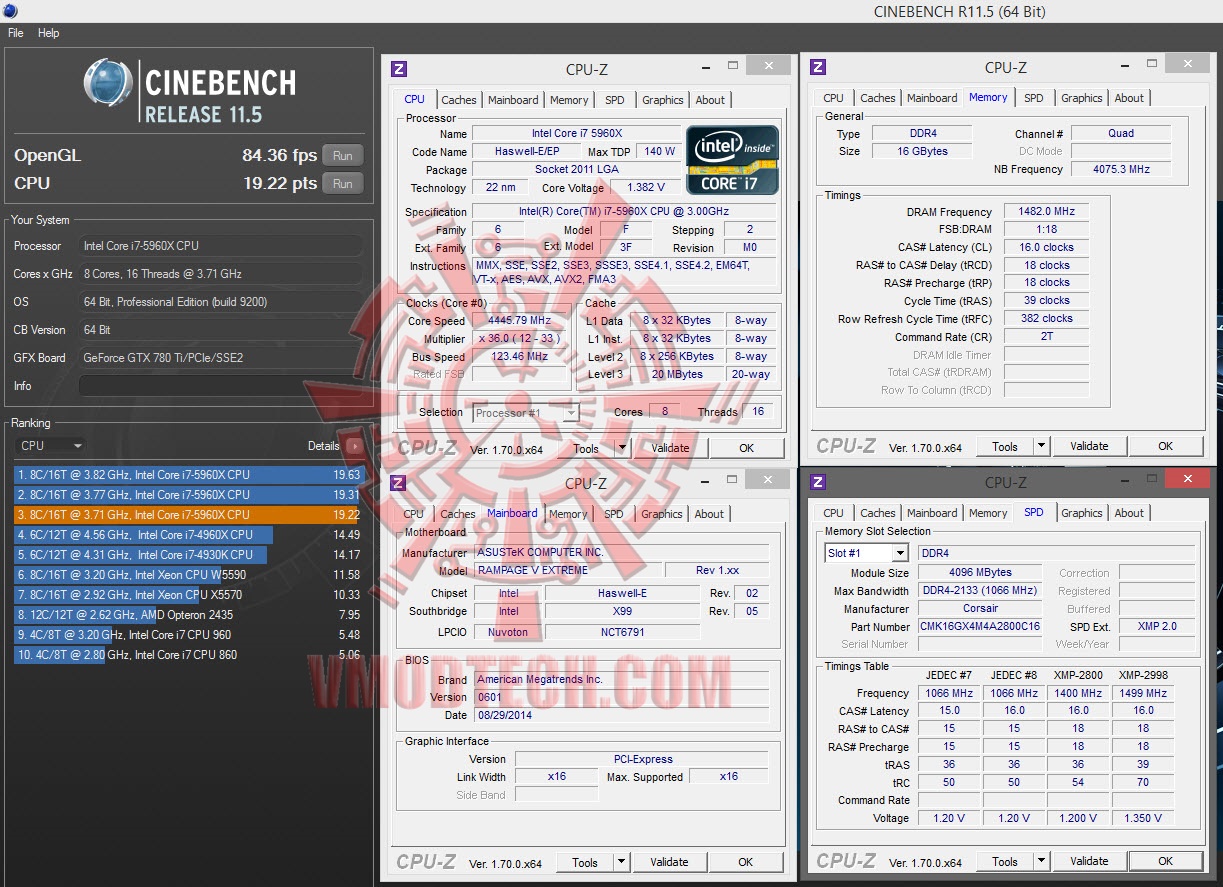Switch to SPD tab in Mainboard window
This screenshot has width=1223, height=887.
(x=614, y=514)
